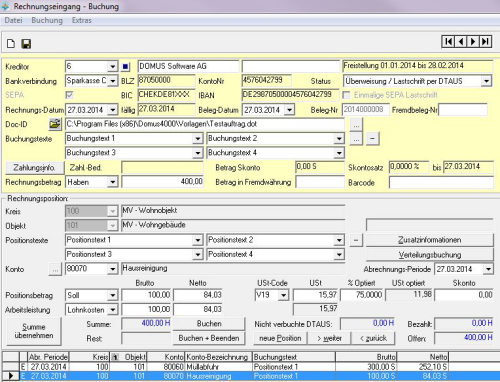This screenshot has height=382, width=500.
Task: Open Abrechnungs-Periode date dropdown
Action: pyautogui.click(x=488, y=269)
